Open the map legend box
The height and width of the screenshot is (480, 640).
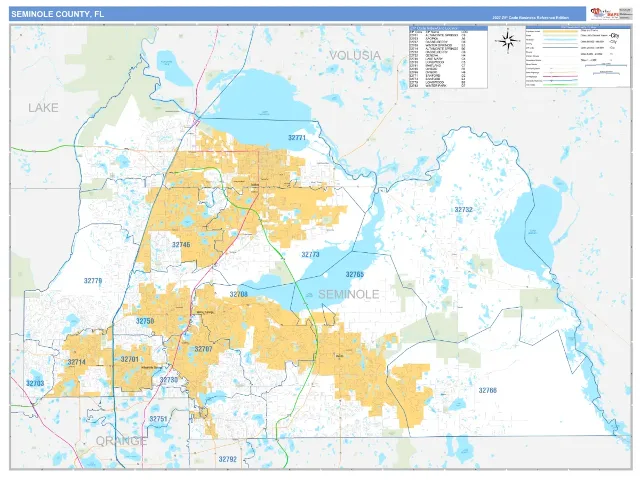point(578,56)
